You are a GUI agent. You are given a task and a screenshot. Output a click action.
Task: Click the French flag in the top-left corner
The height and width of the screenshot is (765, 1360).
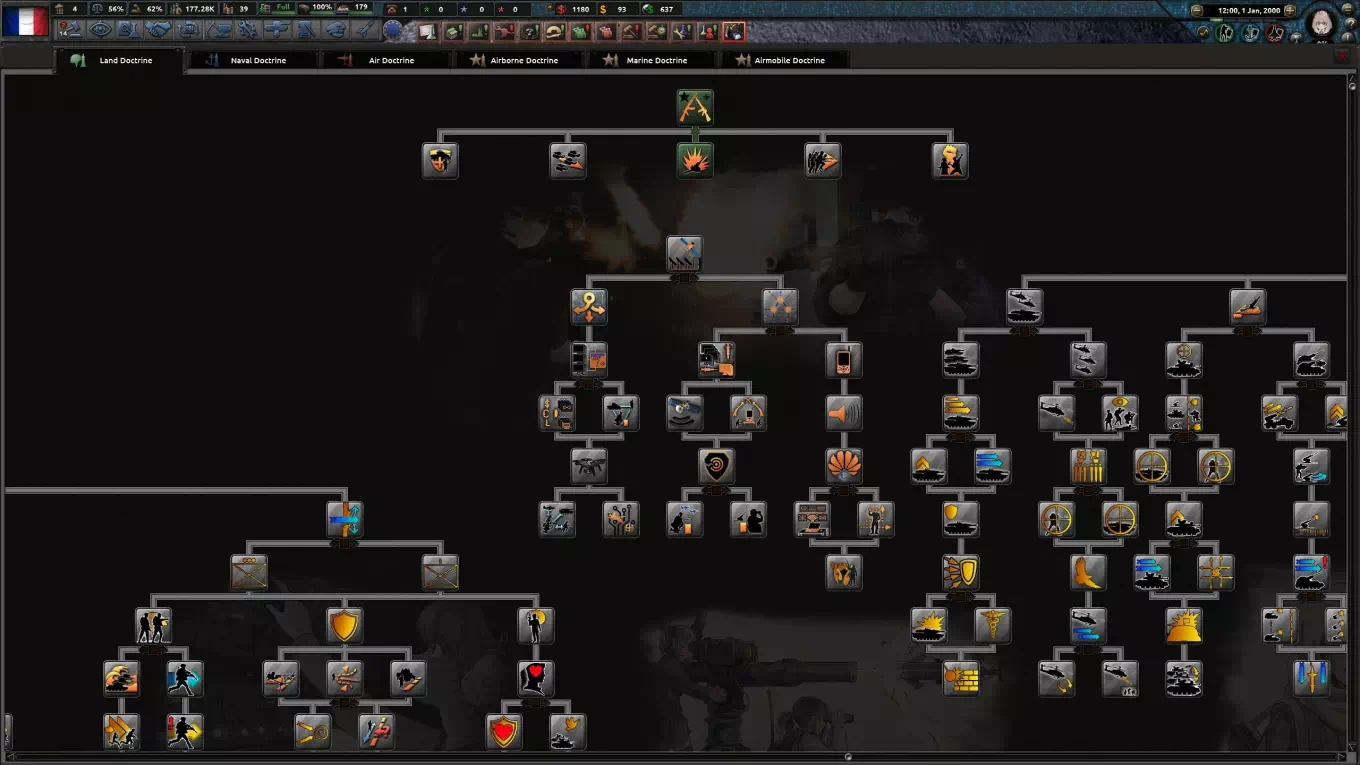click(25, 21)
